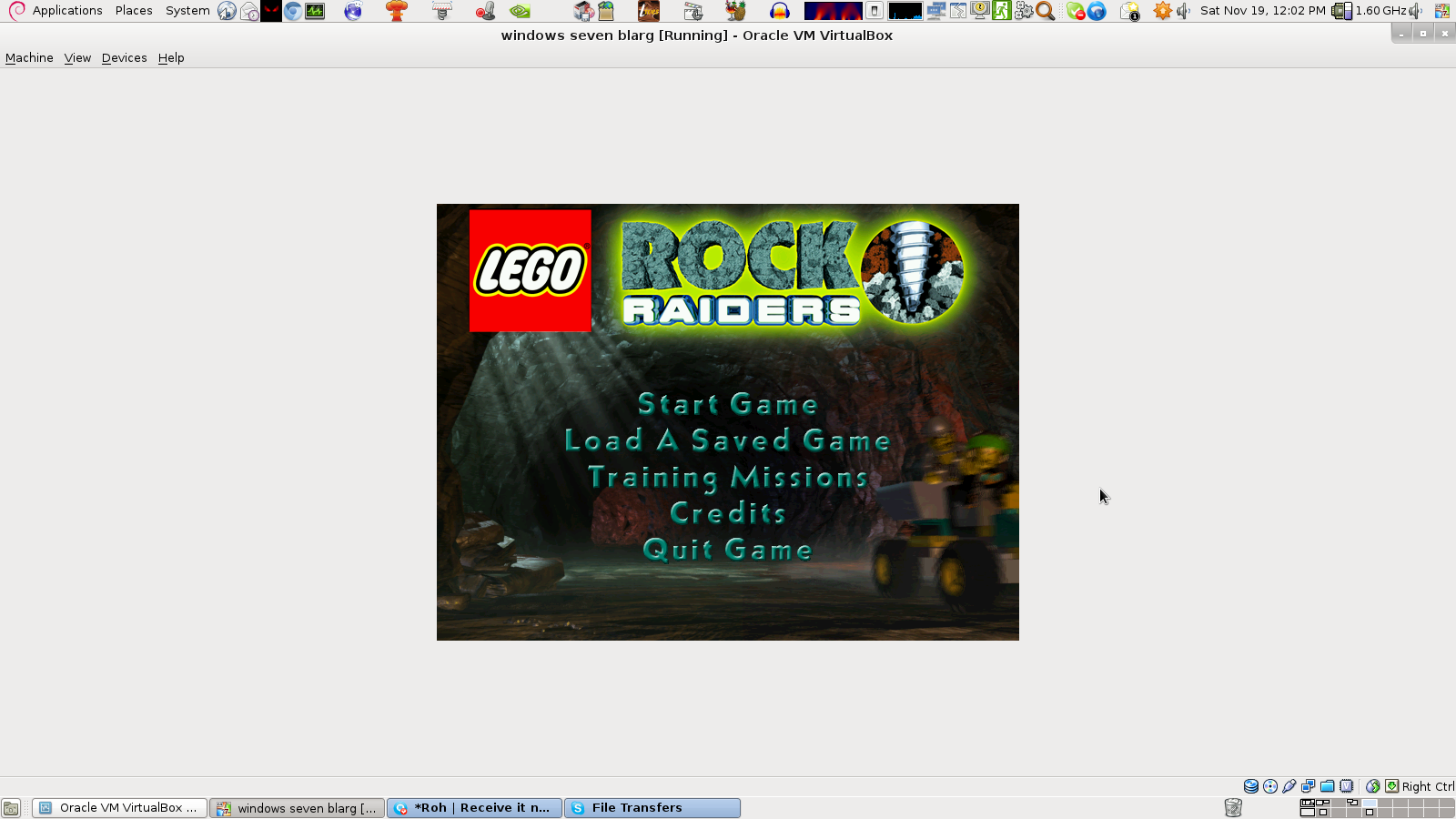Minimize the VirtualBox window

click(1401, 34)
